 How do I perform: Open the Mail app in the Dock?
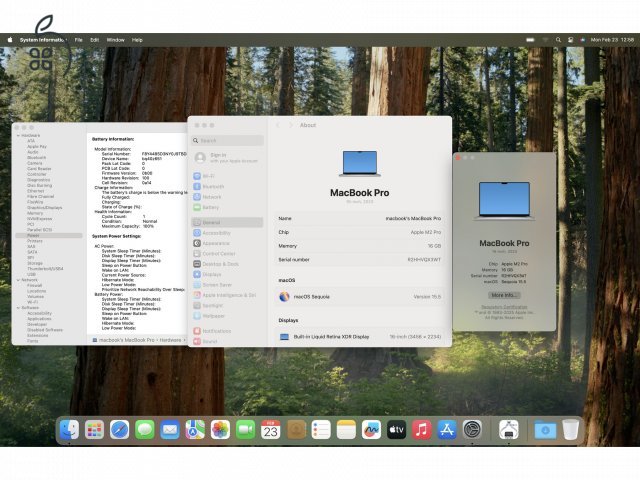[x=170, y=430]
